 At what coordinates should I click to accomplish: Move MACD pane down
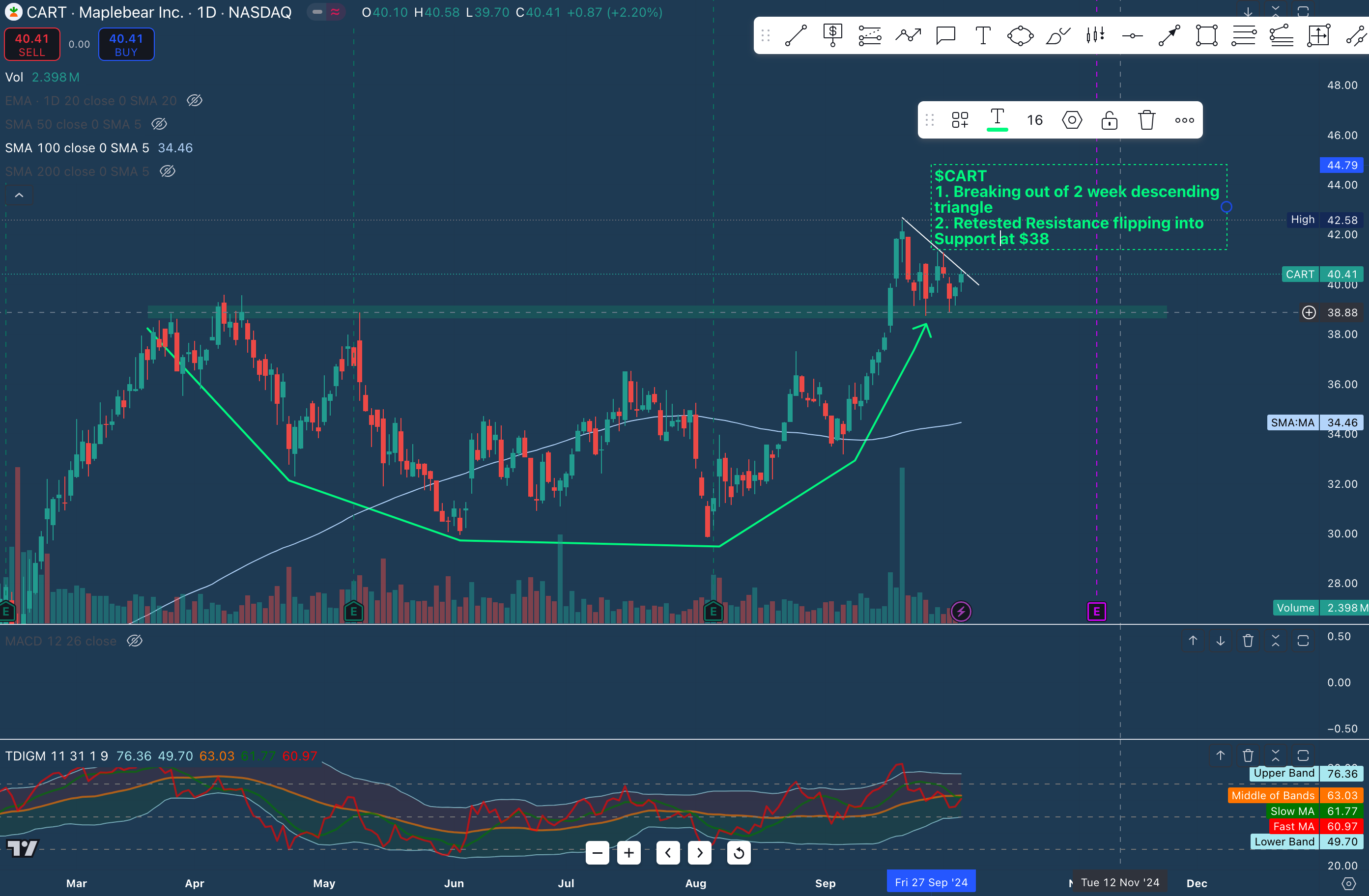(1220, 641)
